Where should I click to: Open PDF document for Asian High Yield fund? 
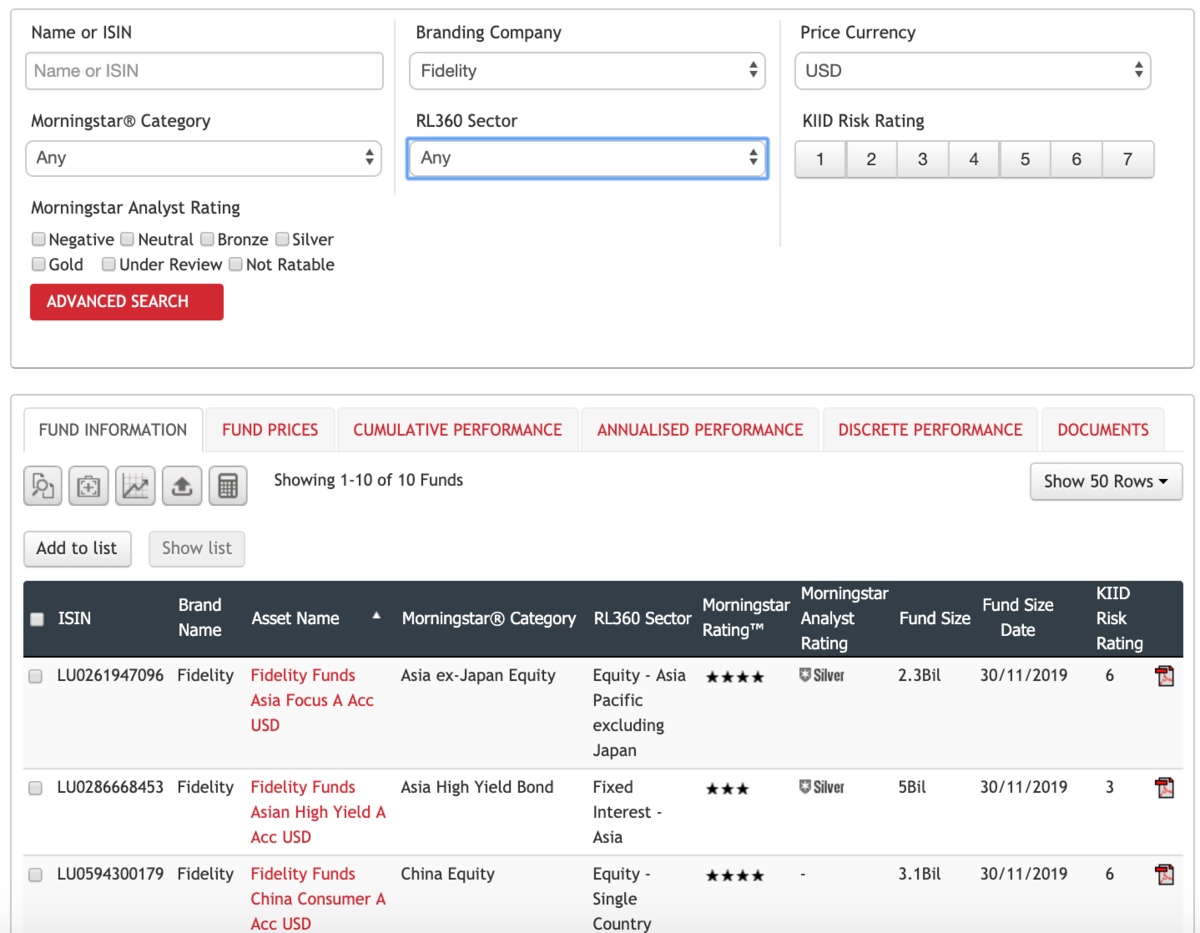[x=1164, y=788]
